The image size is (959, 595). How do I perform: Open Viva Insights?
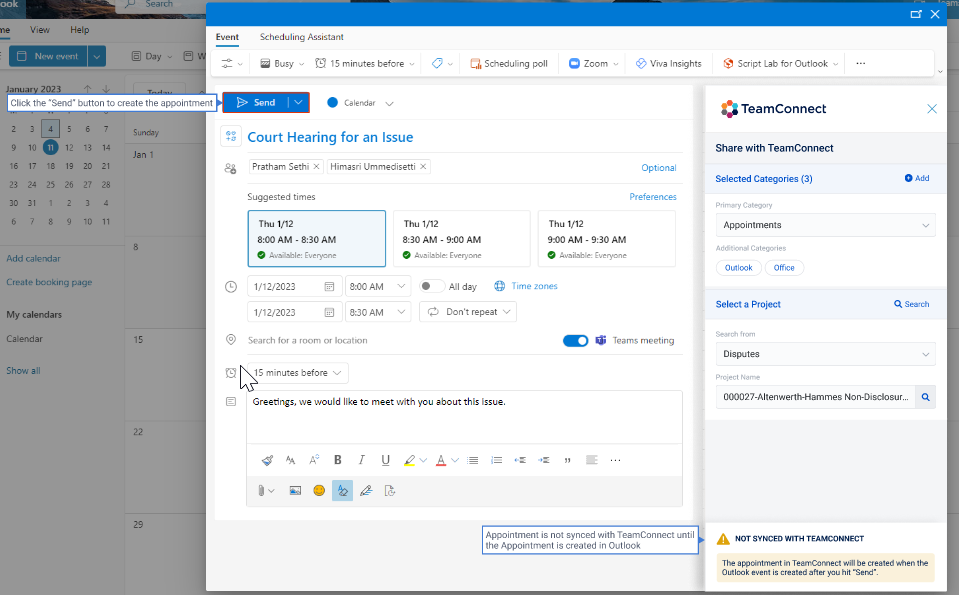coord(668,64)
